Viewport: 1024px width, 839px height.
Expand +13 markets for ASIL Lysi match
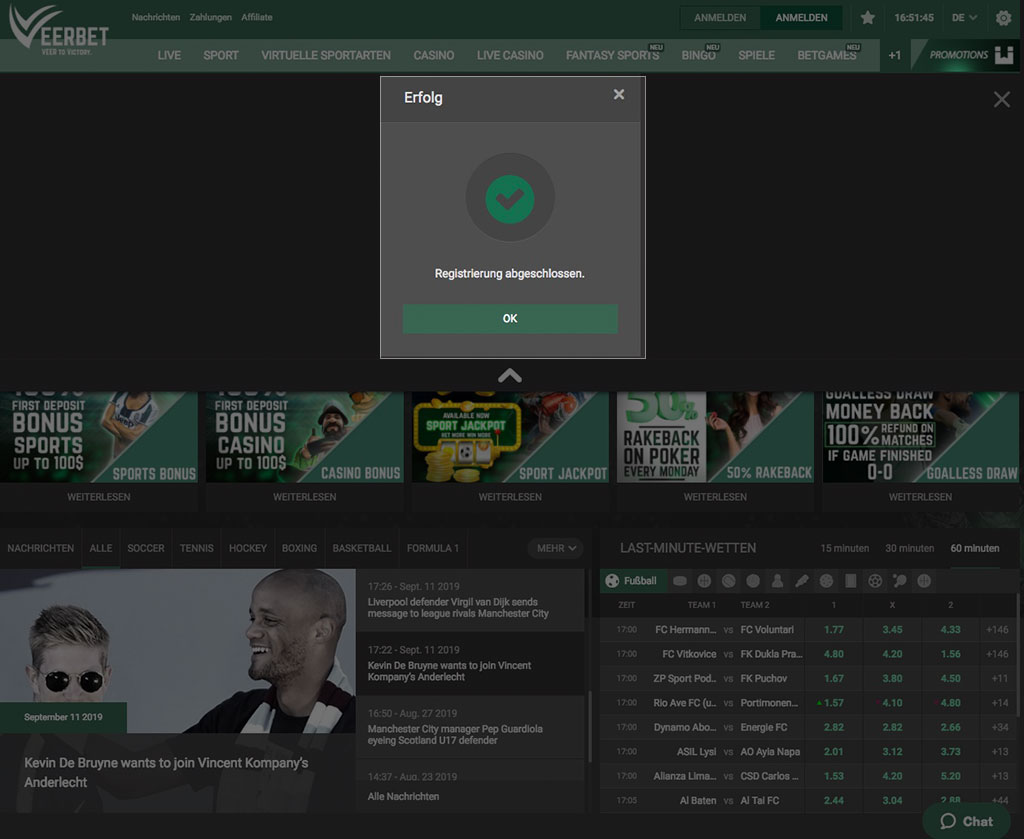pos(999,752)
